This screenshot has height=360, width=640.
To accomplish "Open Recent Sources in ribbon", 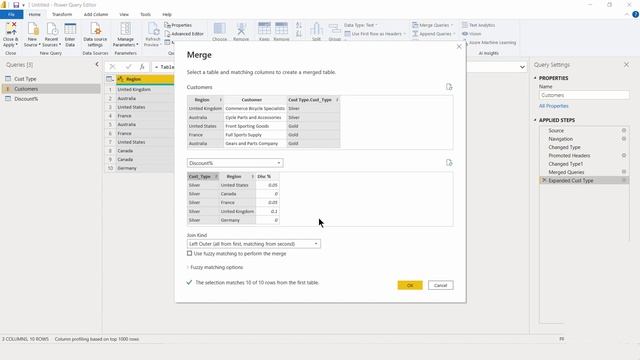I will 51,35.
